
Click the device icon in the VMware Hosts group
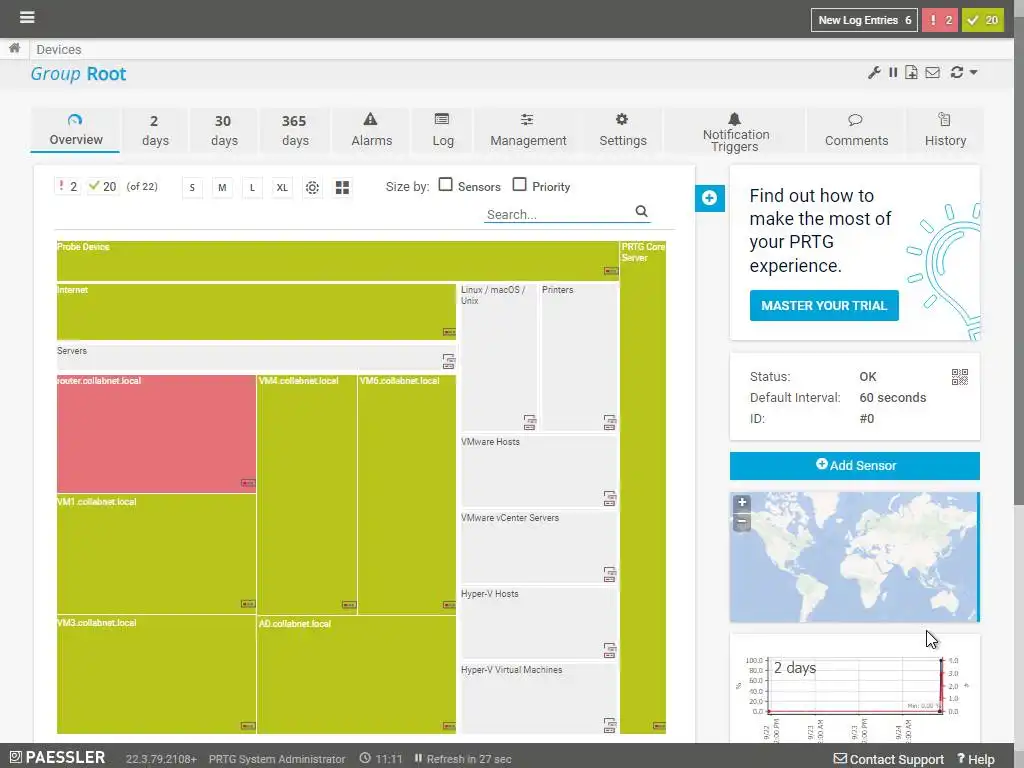click(x=609, y=498)
